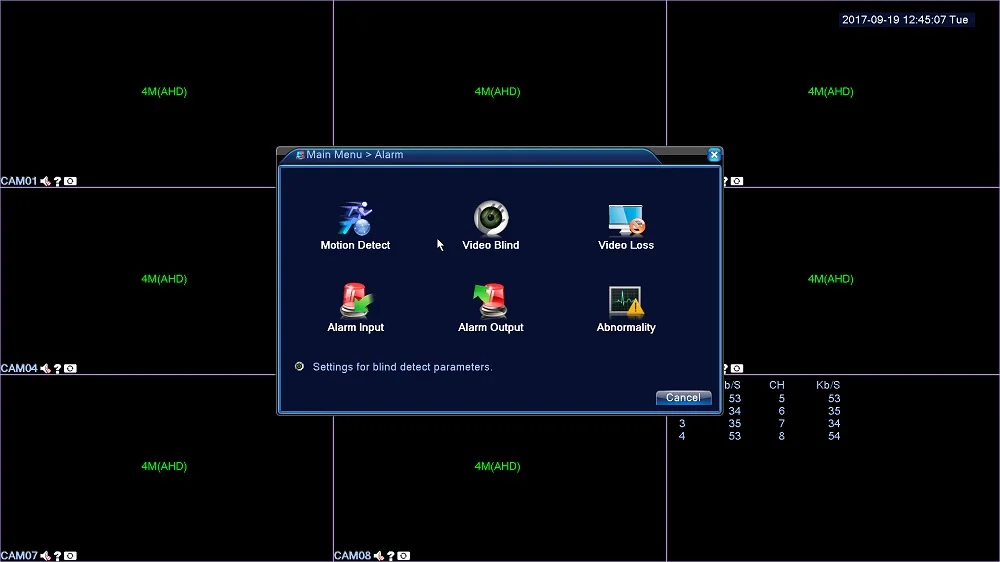Select the CAM01 label

click(x=19, y=181)
